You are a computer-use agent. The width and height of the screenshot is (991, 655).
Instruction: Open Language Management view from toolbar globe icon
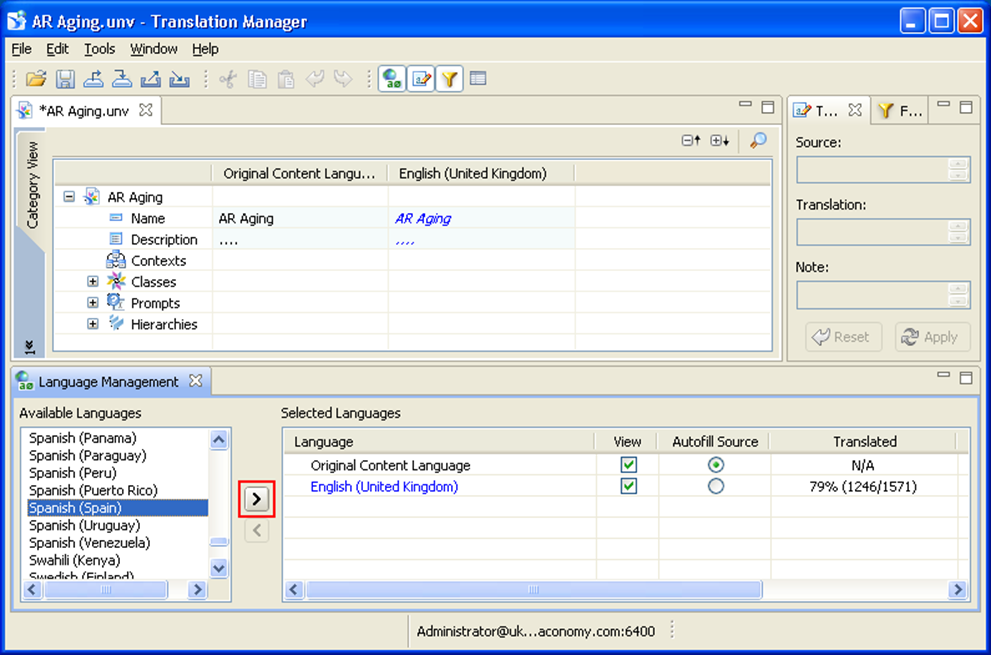pos(392,79)
